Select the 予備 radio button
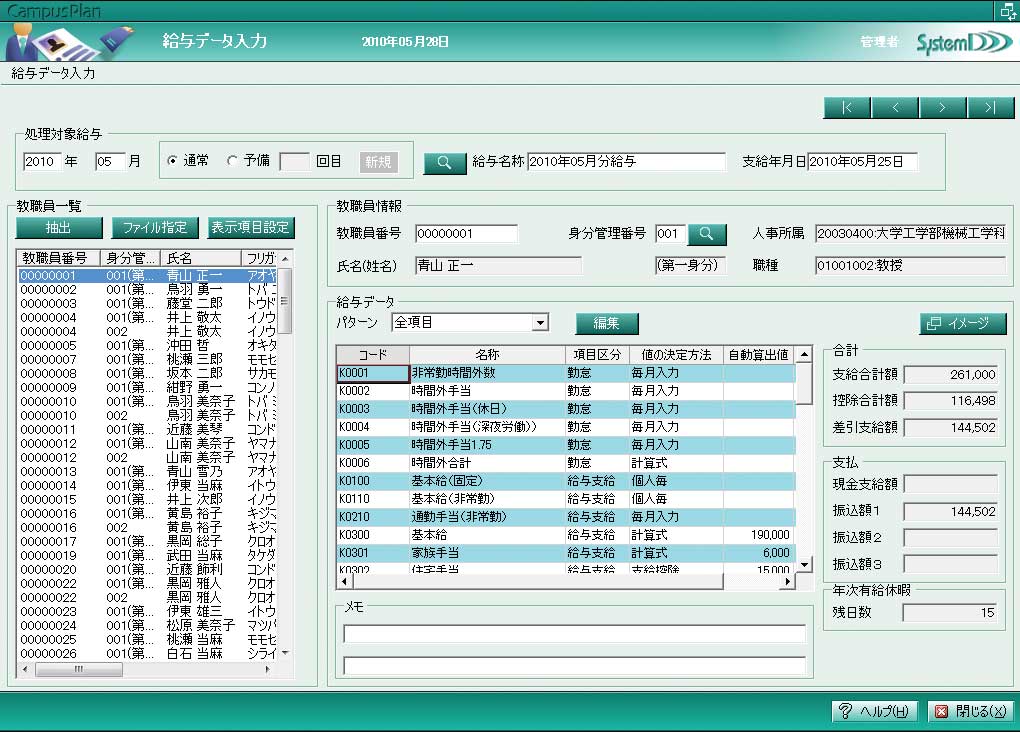The height and width of the screenshot is (732, 1020). [x=233, y=161]
